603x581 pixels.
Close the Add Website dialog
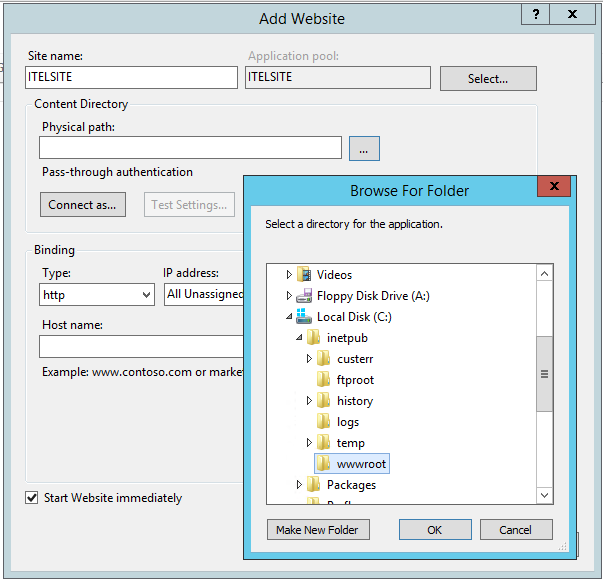572,15
